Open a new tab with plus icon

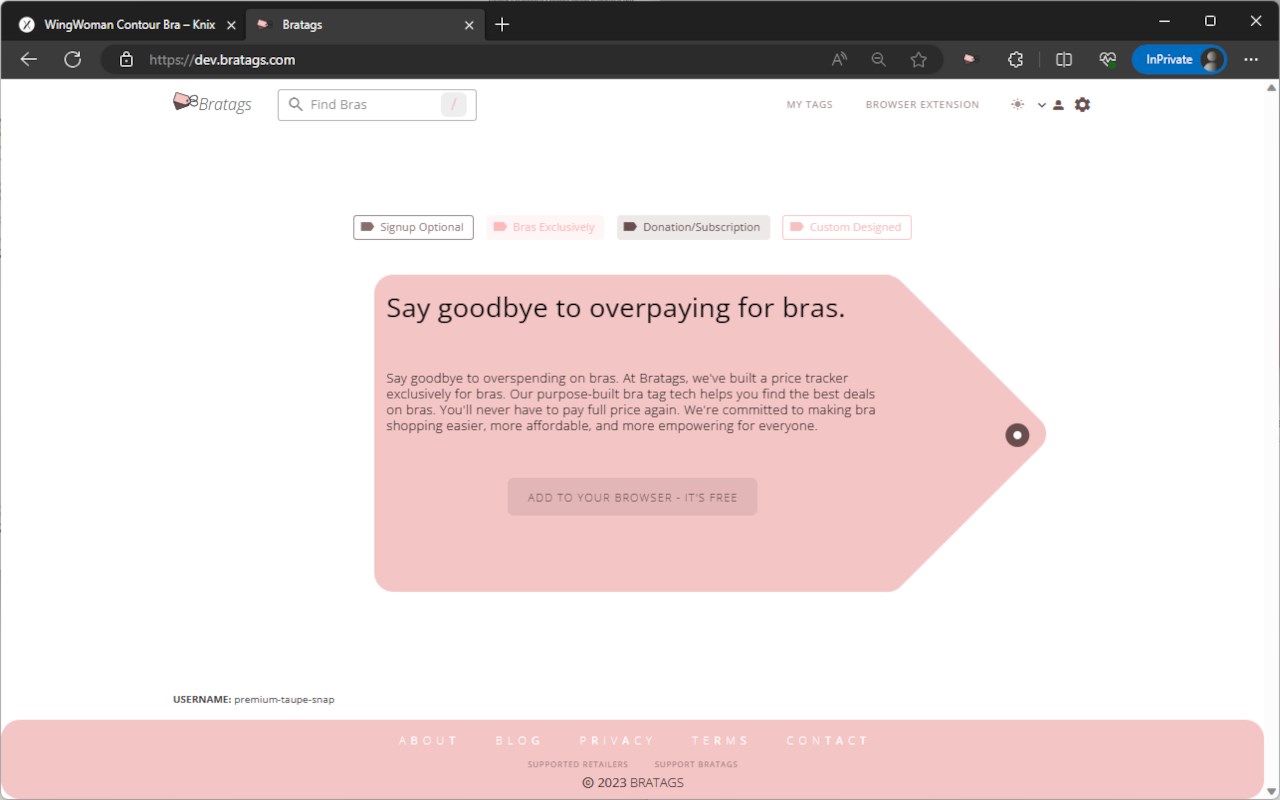click(x=502, y=24)
